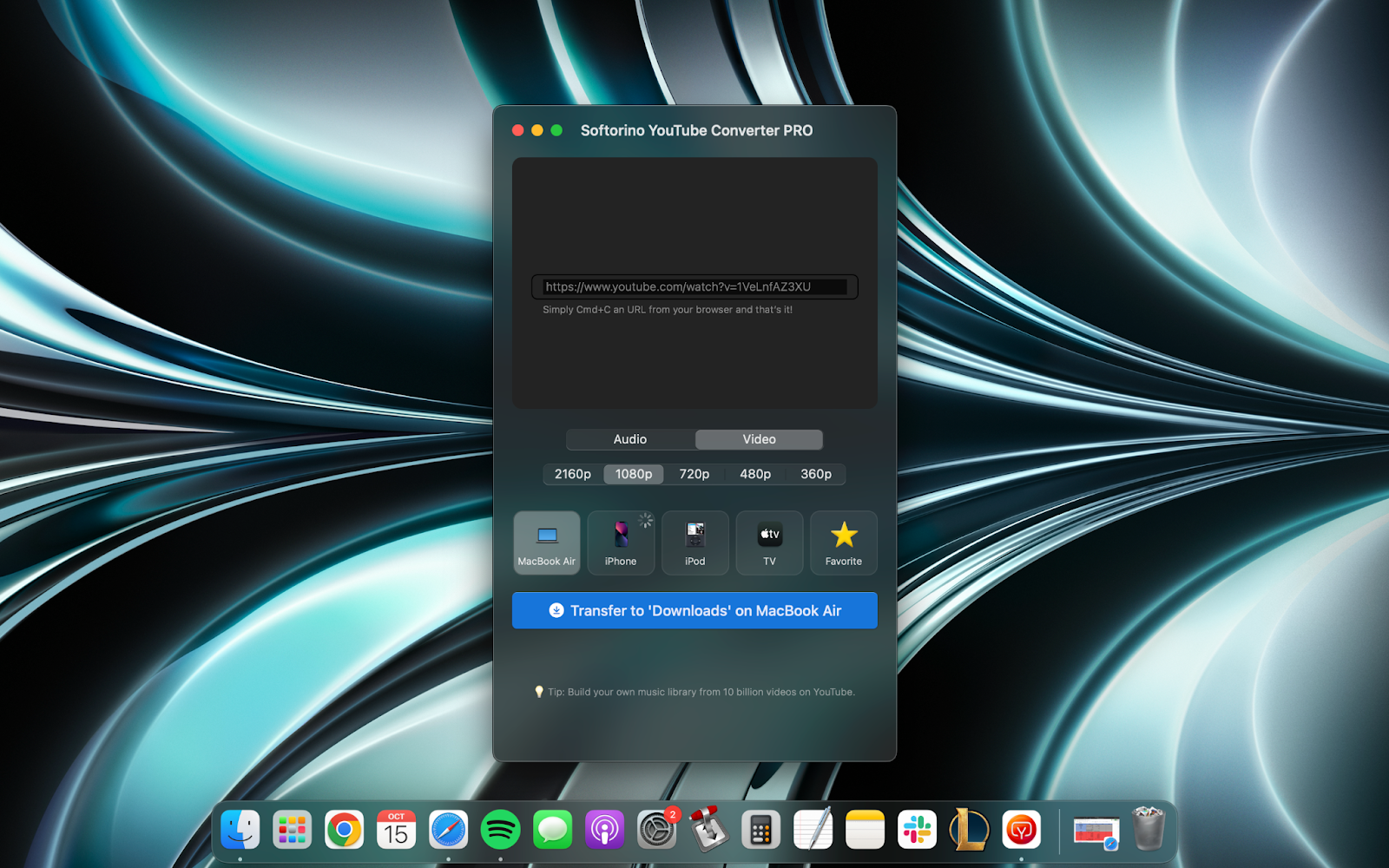Choose iPhone as the target device
The image size is (1389, 868).
click(x=621, y=542)
